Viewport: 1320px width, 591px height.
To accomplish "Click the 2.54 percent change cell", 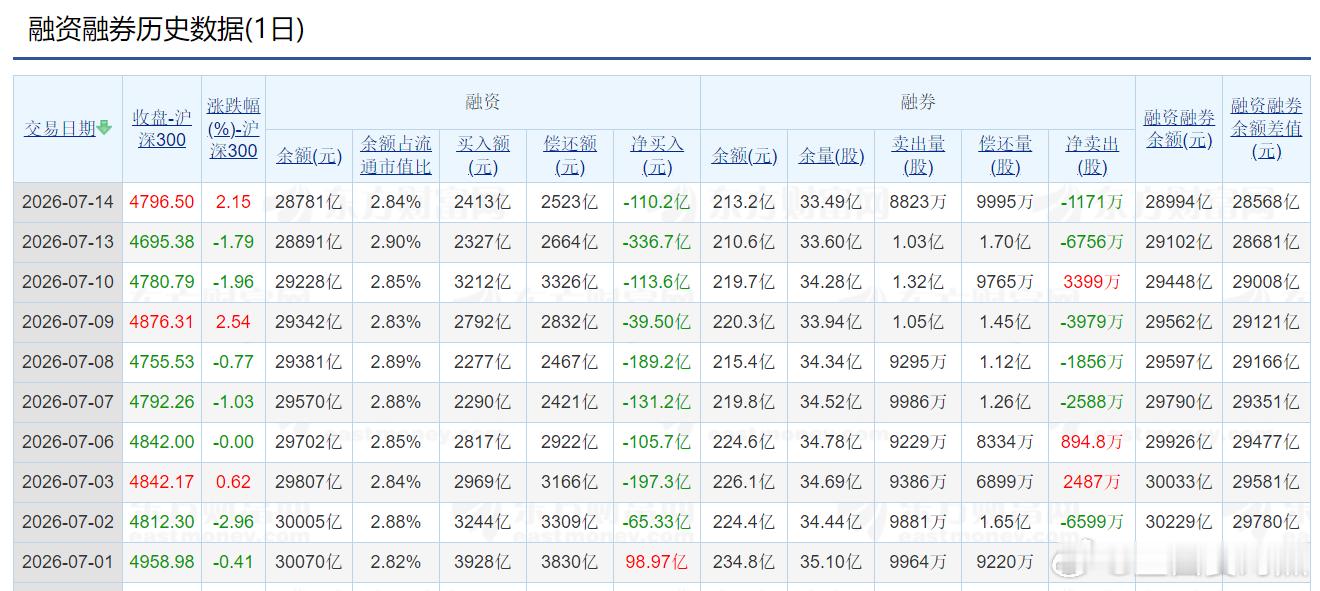I will (233, 322).
